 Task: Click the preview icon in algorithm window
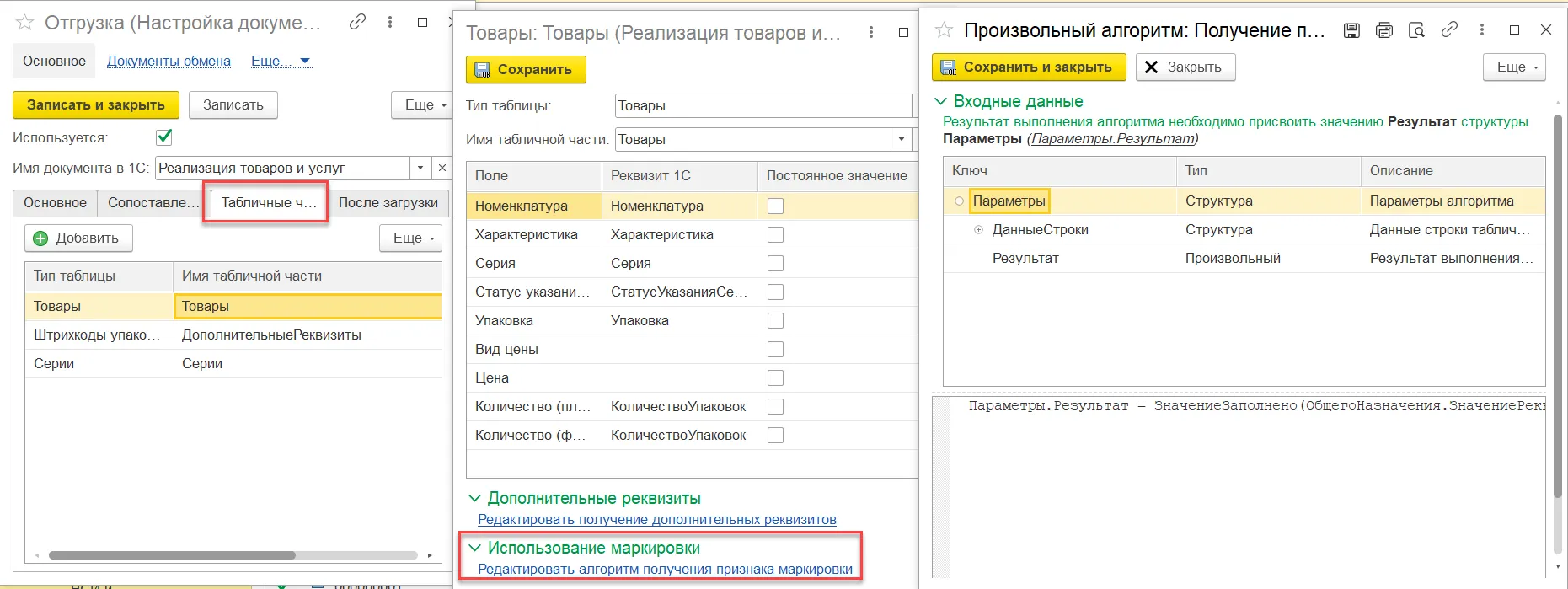[x=1417, y=30]
